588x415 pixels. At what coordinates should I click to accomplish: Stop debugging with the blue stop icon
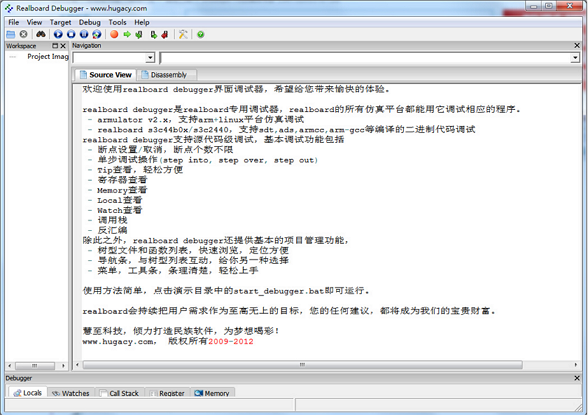[x=71, y=34]
